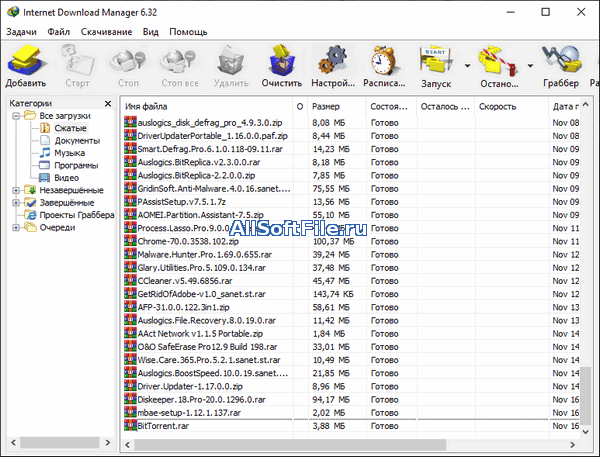Select the Видео category
The image size is (600, 457).
(67, 178)
